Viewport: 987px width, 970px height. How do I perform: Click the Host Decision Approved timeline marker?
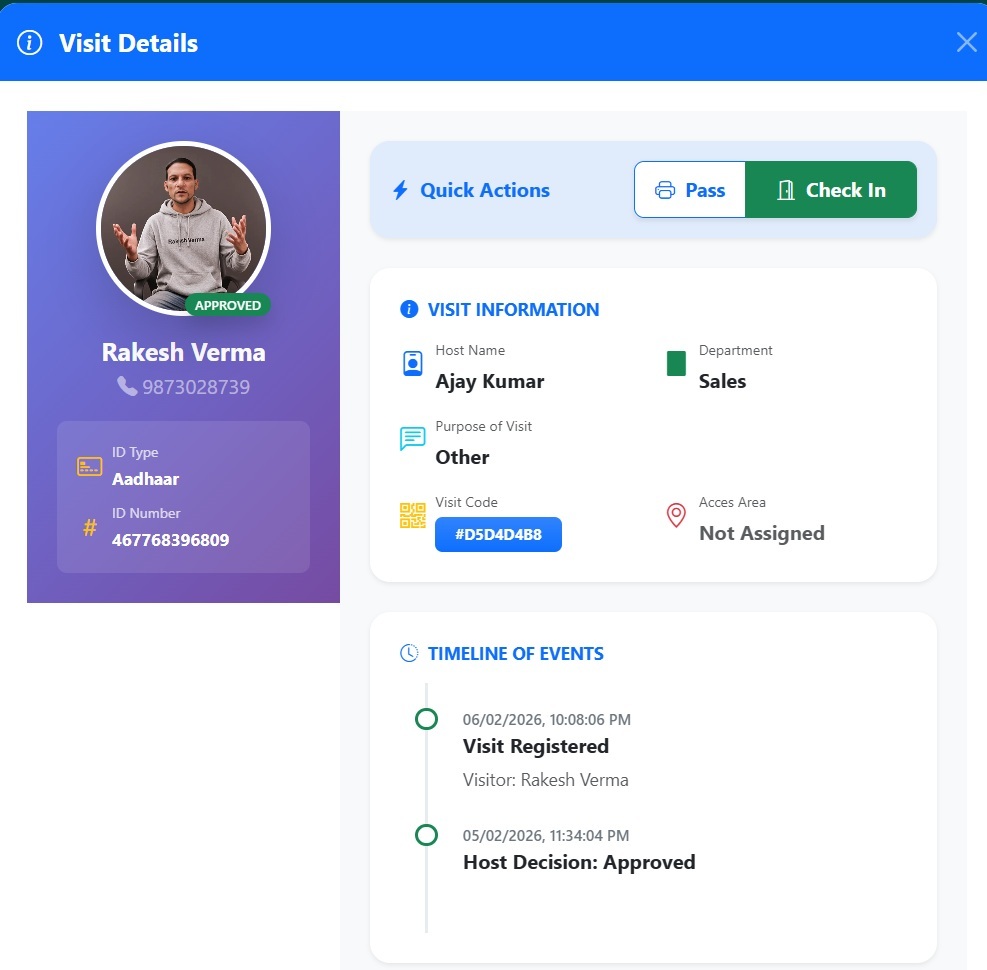[x=426, y=835]
